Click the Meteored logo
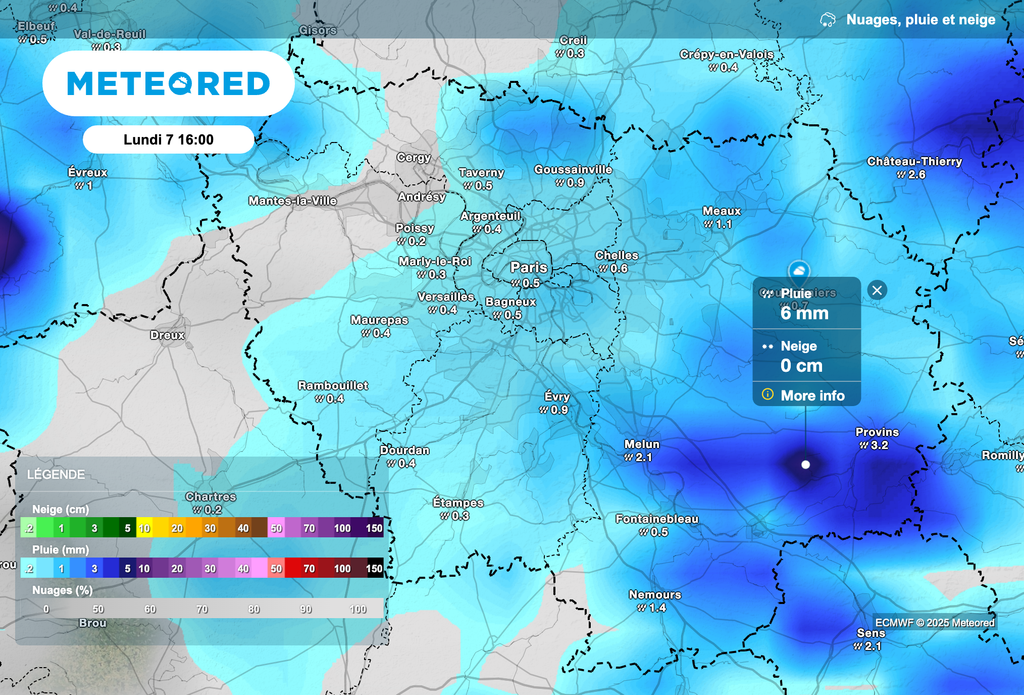The height and width of the screenshot is (695, 1024). click(168, 83)
